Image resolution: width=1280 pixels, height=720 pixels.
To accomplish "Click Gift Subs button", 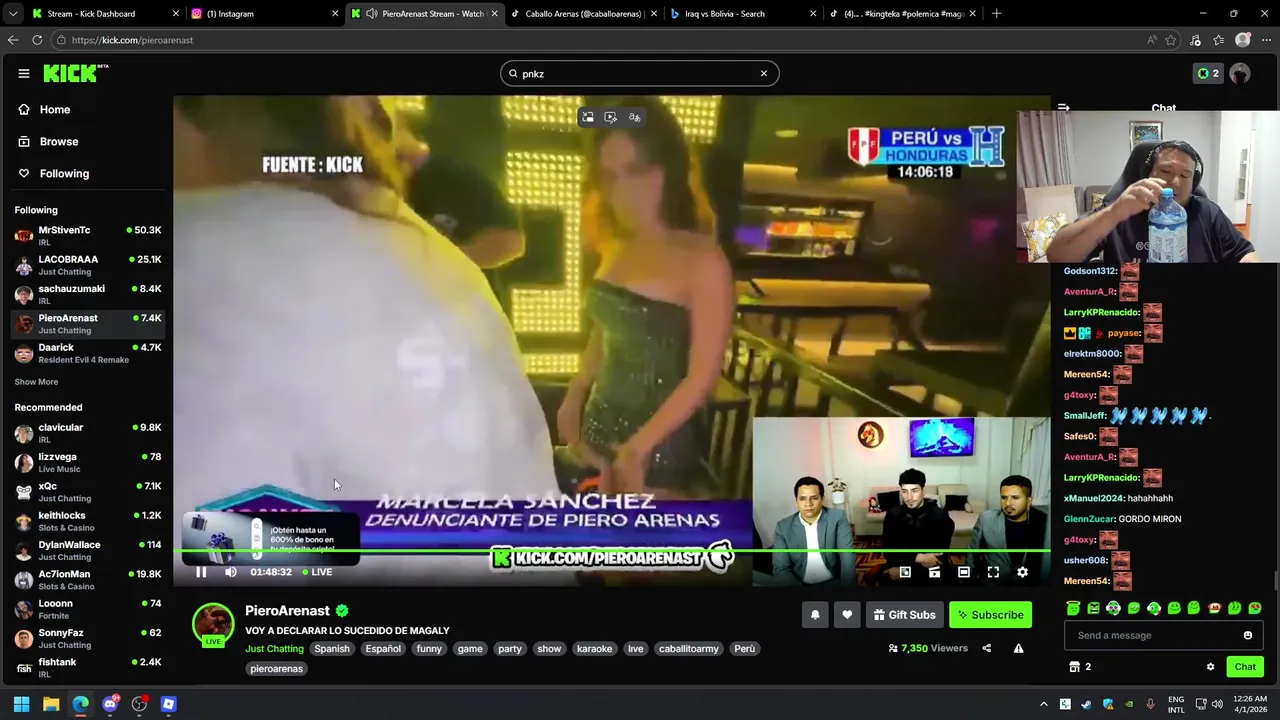I will point(904,615).
